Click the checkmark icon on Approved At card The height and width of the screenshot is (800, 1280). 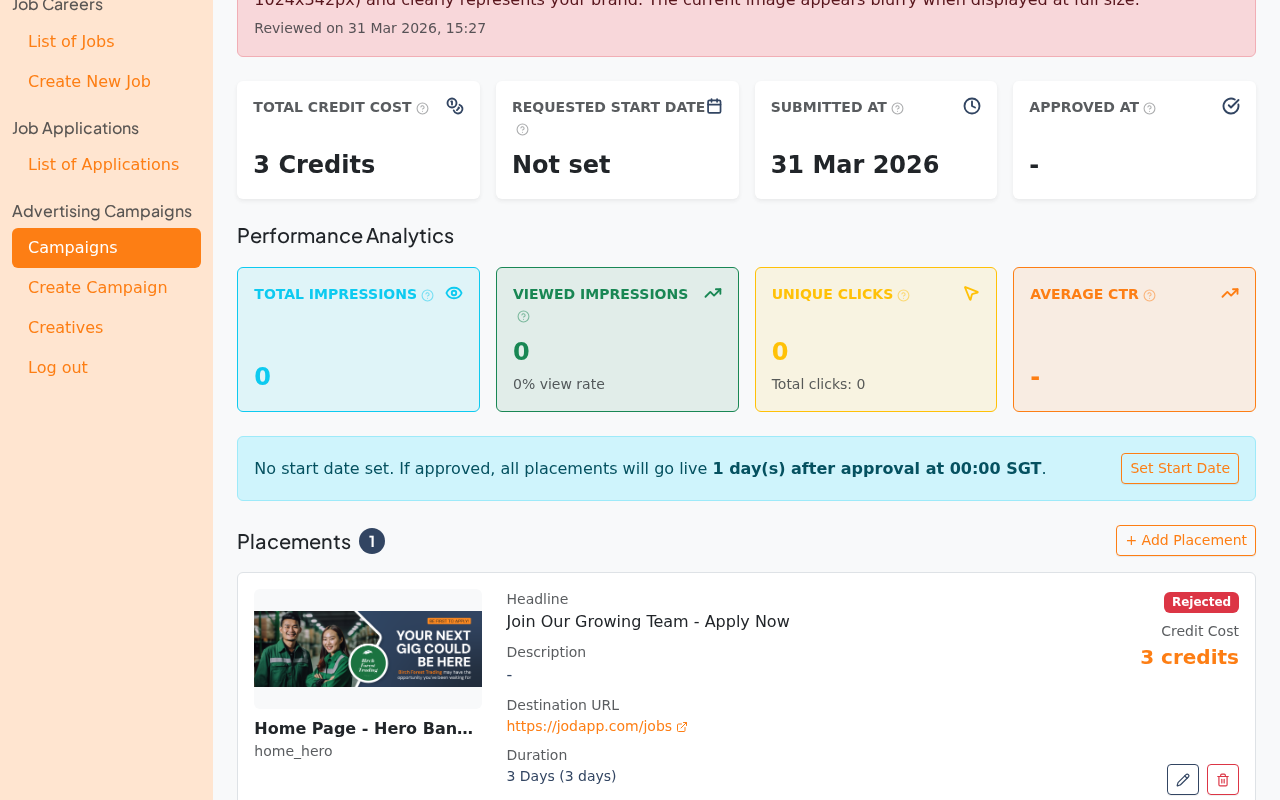point(1229,104)
